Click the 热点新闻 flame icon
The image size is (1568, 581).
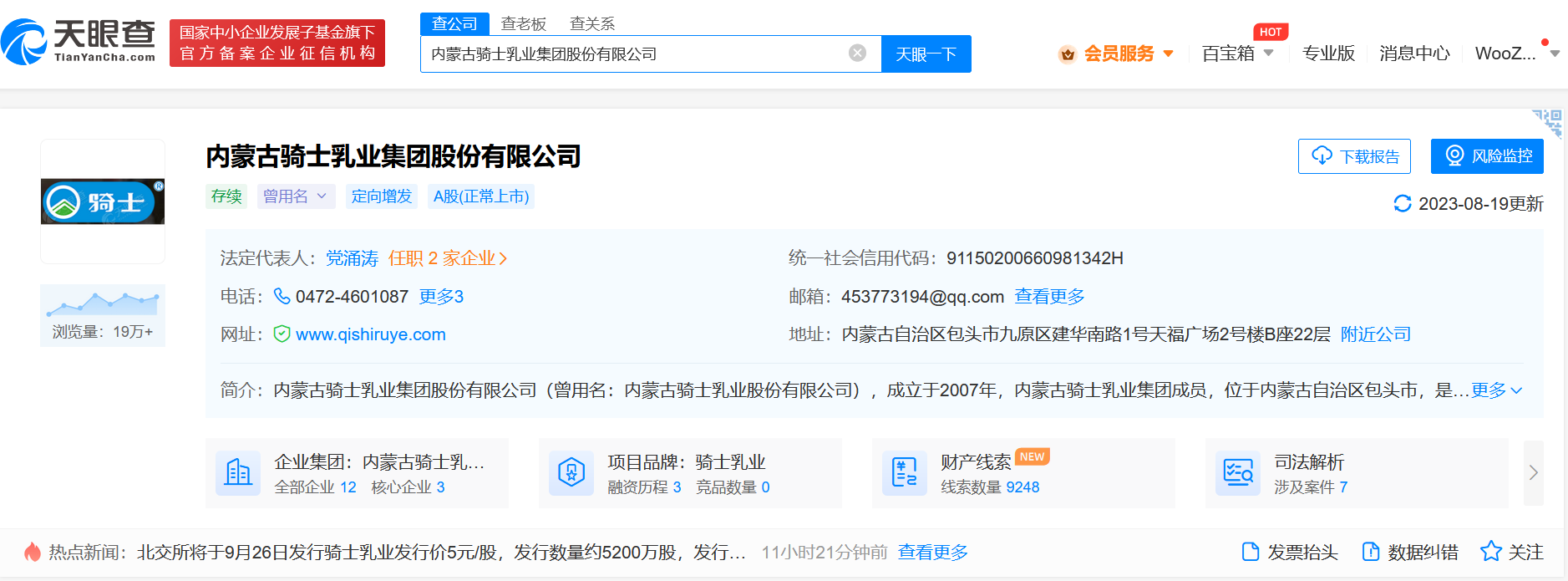[x=33, y=552]
